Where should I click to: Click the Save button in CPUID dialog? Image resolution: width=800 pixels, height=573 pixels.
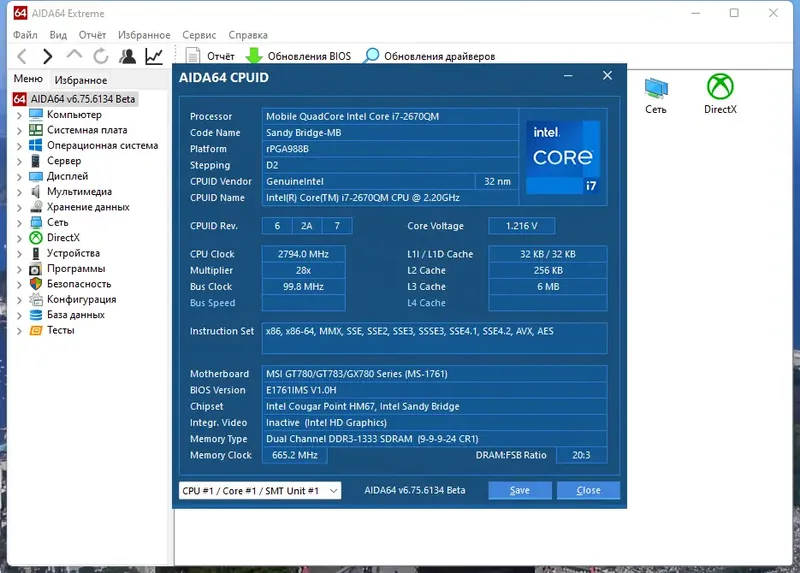(519, 490)
